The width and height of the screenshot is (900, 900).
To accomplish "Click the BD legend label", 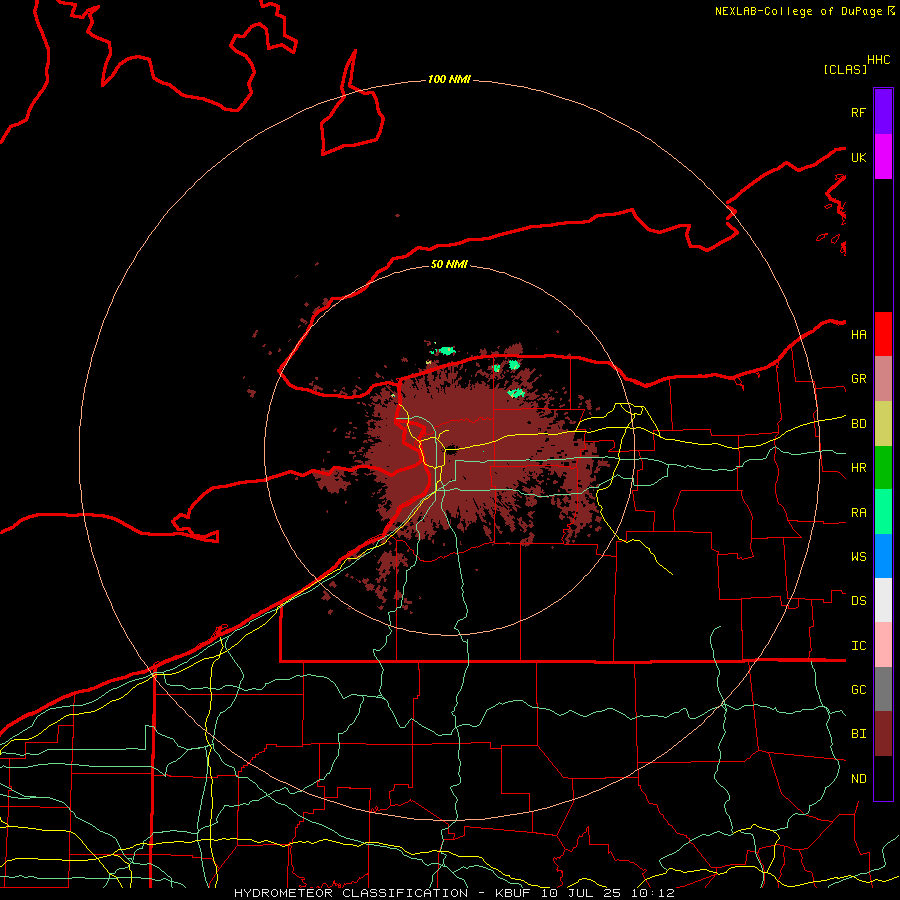I will tap(859, 424).
